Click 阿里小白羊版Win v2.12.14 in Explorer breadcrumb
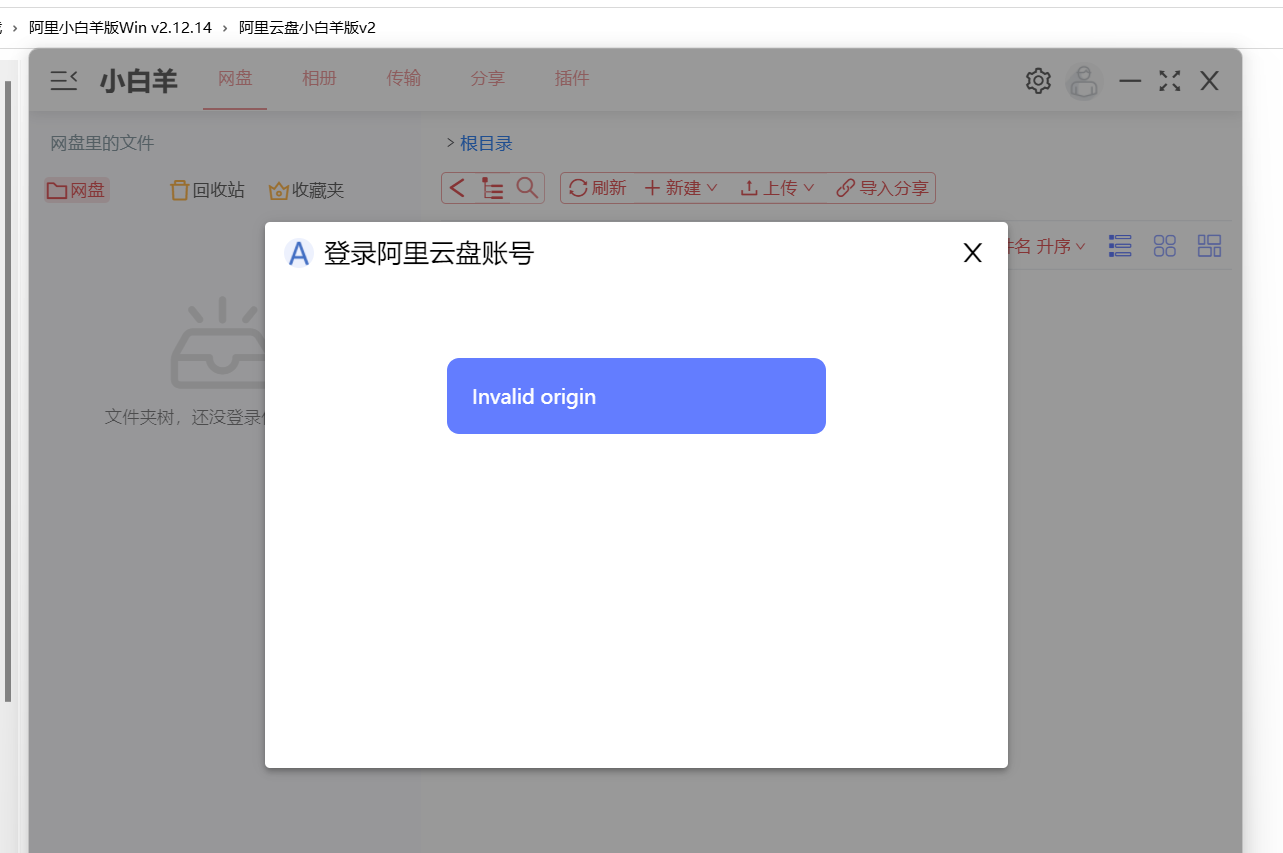The height and width of the screenshot is (853, 1283). point(120,27)
